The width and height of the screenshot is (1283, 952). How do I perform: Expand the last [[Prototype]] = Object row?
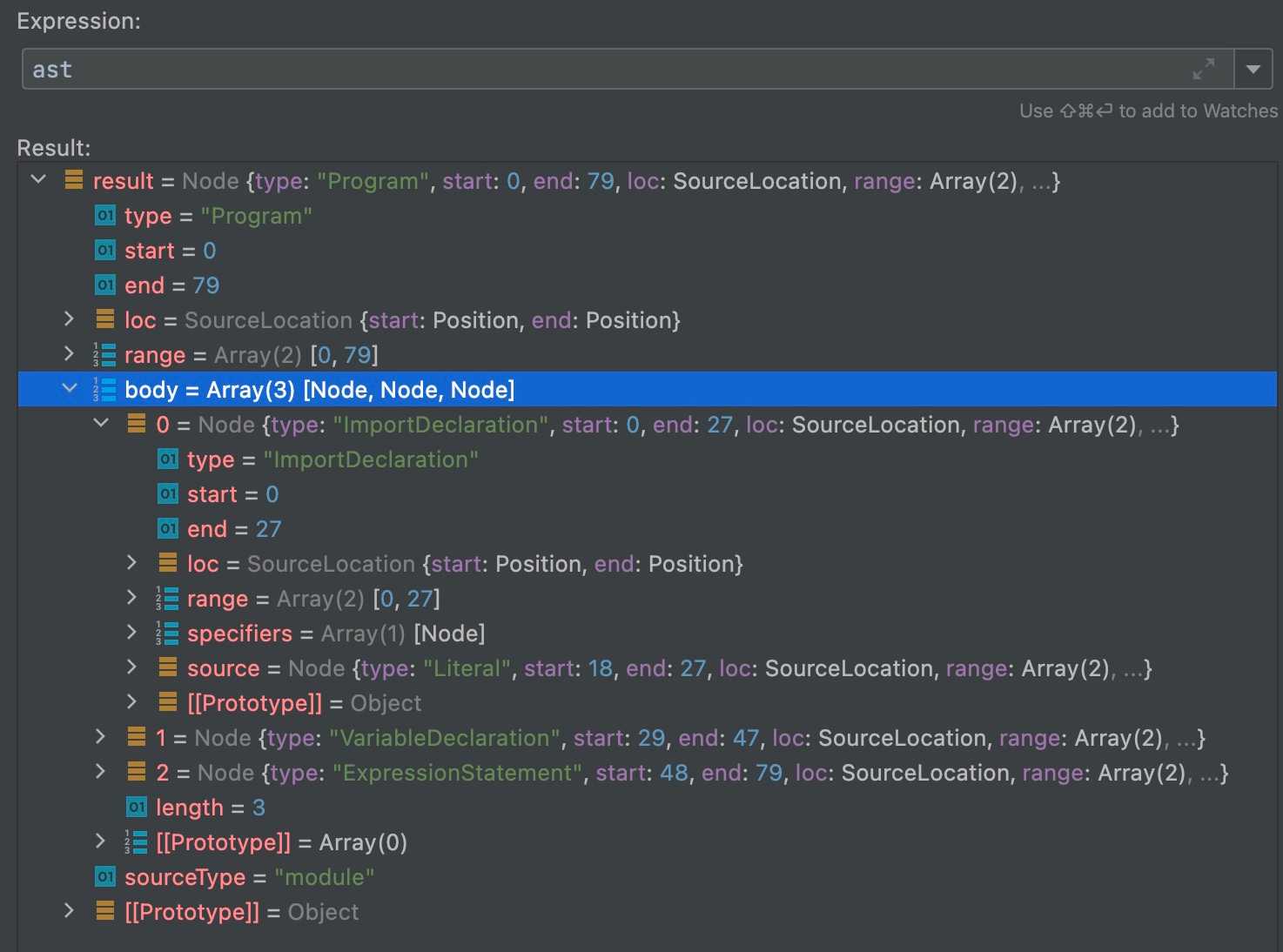point(70,911)
